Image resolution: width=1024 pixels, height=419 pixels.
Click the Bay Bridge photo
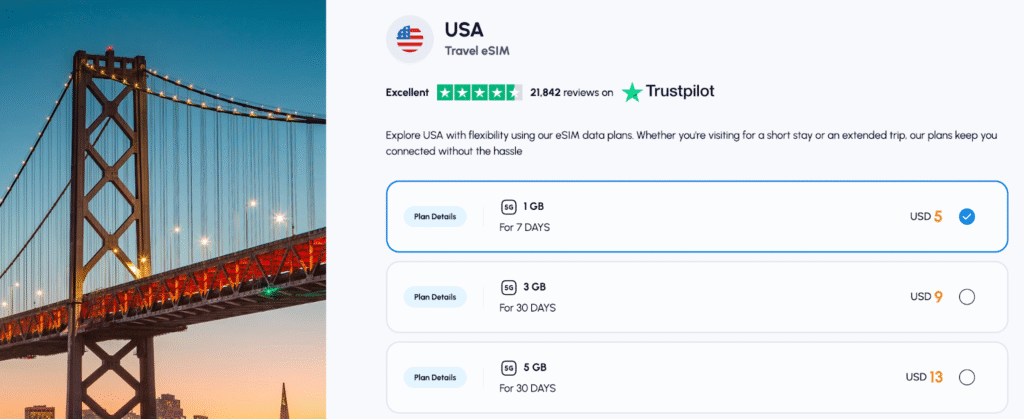coord(162,209)
